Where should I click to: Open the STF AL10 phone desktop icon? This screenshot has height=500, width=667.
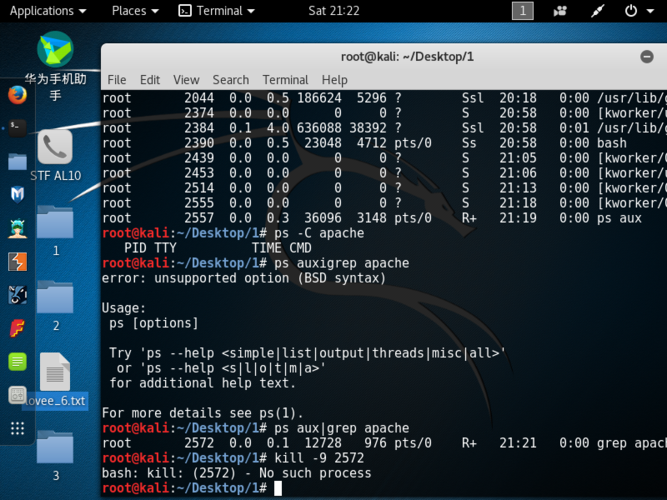coord(55,148)
